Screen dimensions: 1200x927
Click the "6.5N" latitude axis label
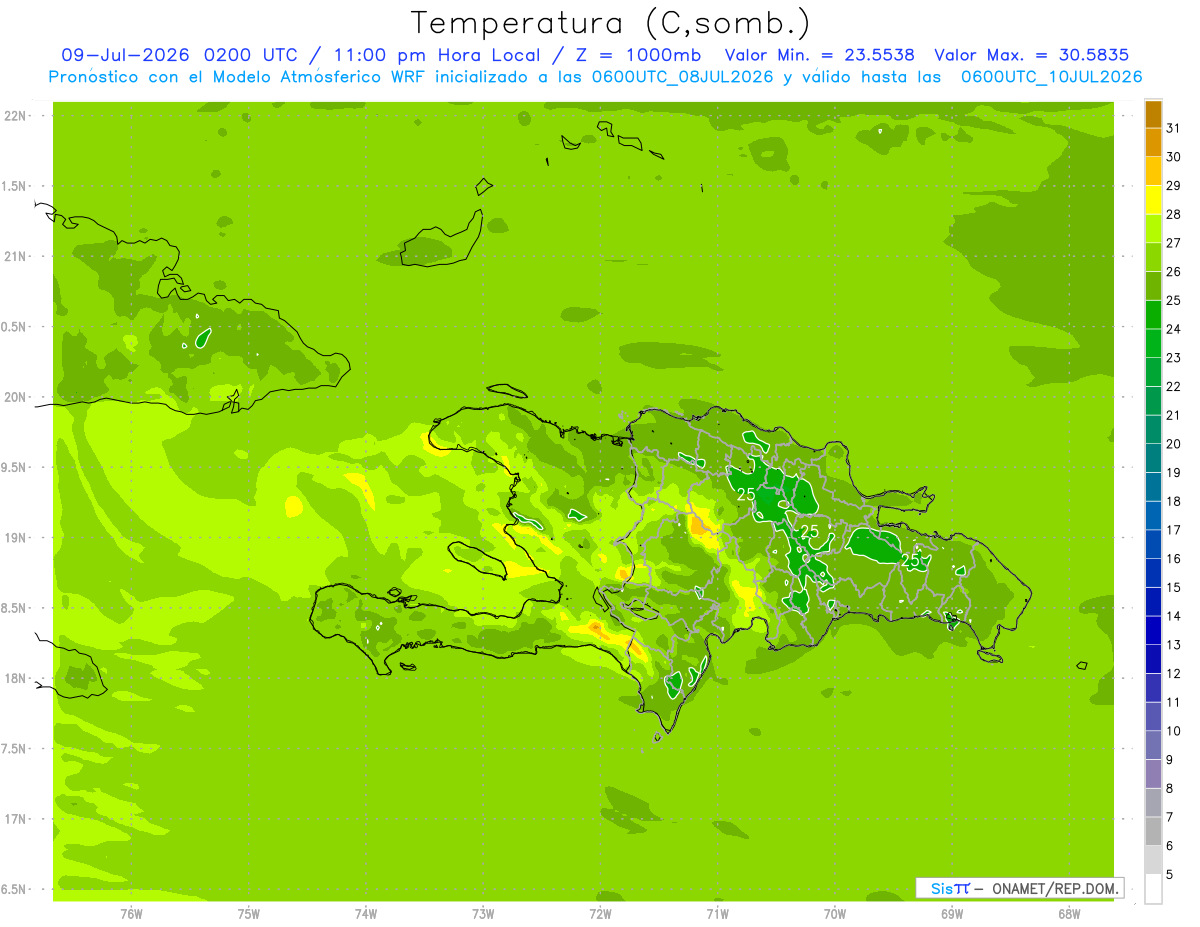click(14, 889)
